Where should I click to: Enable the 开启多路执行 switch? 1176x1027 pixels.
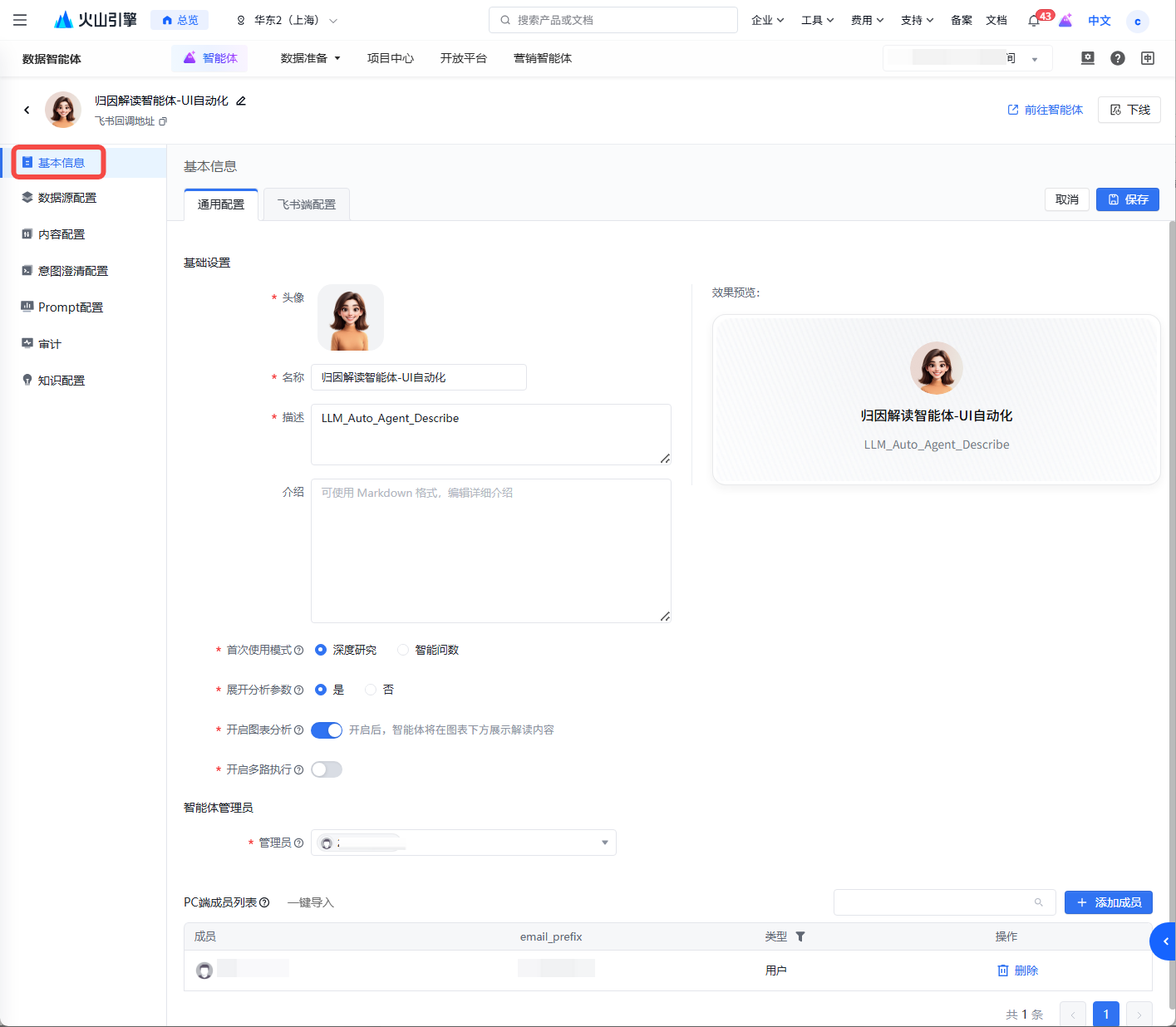click(x=327, y=769)
